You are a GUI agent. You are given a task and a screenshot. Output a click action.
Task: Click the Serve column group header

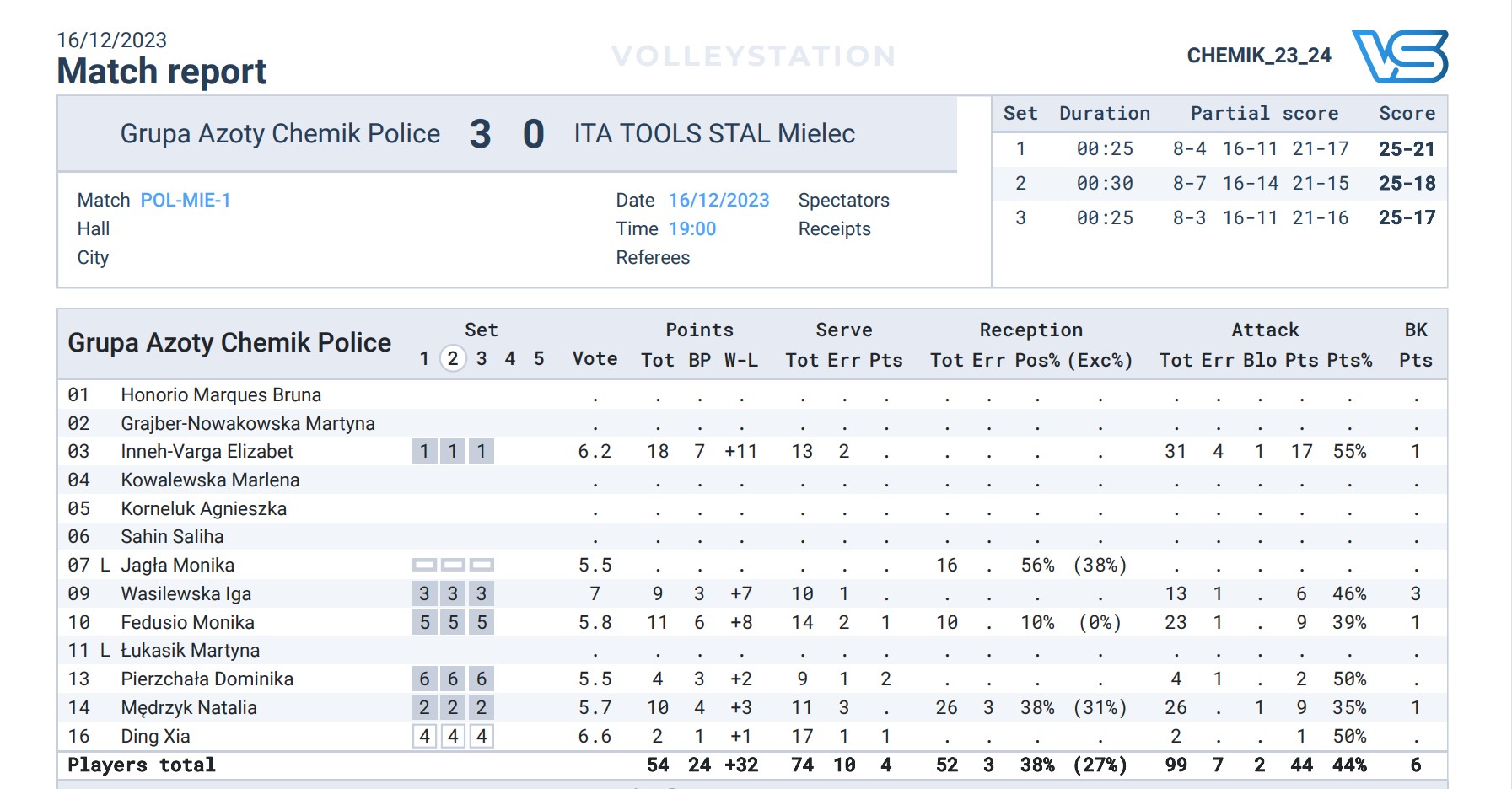tap(844, 330)
